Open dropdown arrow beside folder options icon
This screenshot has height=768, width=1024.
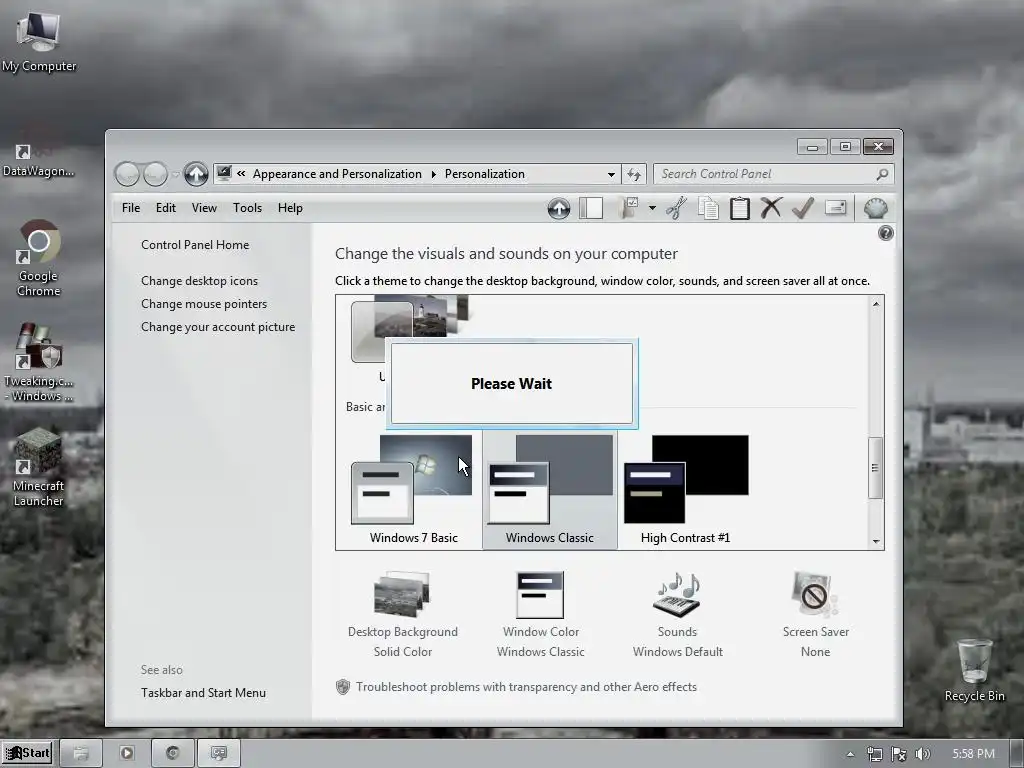point(652,208)
